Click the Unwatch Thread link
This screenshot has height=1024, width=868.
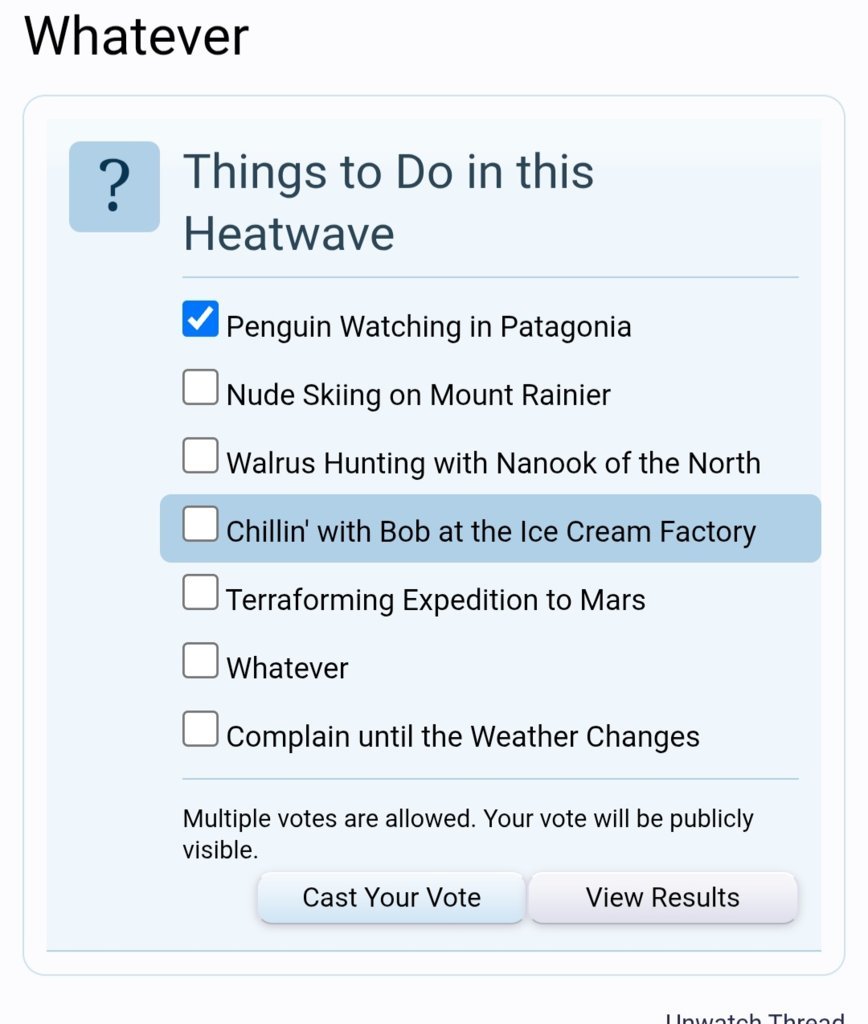755,1017
